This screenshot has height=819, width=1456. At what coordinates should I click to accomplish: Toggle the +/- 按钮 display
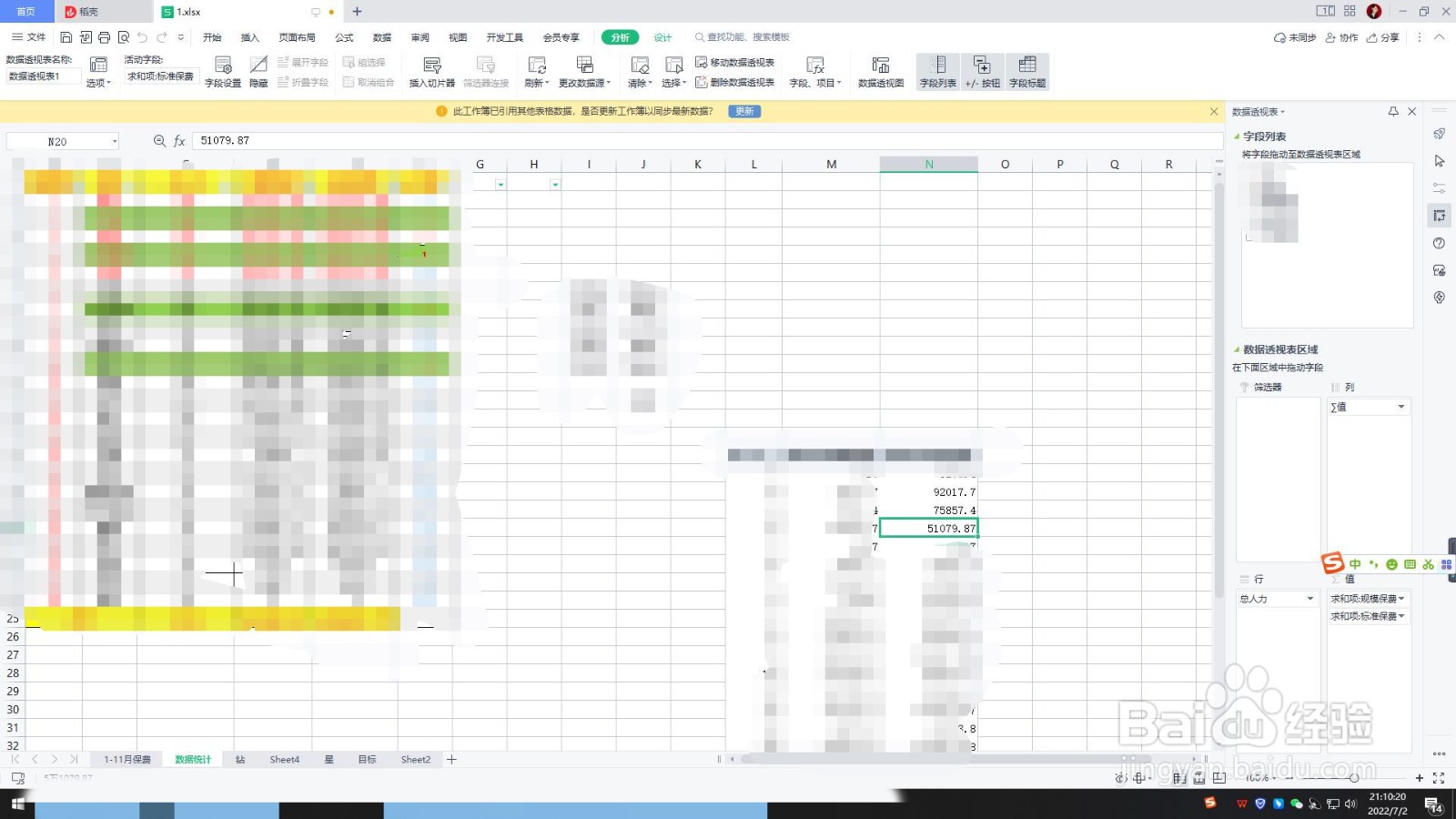point(982,72)
